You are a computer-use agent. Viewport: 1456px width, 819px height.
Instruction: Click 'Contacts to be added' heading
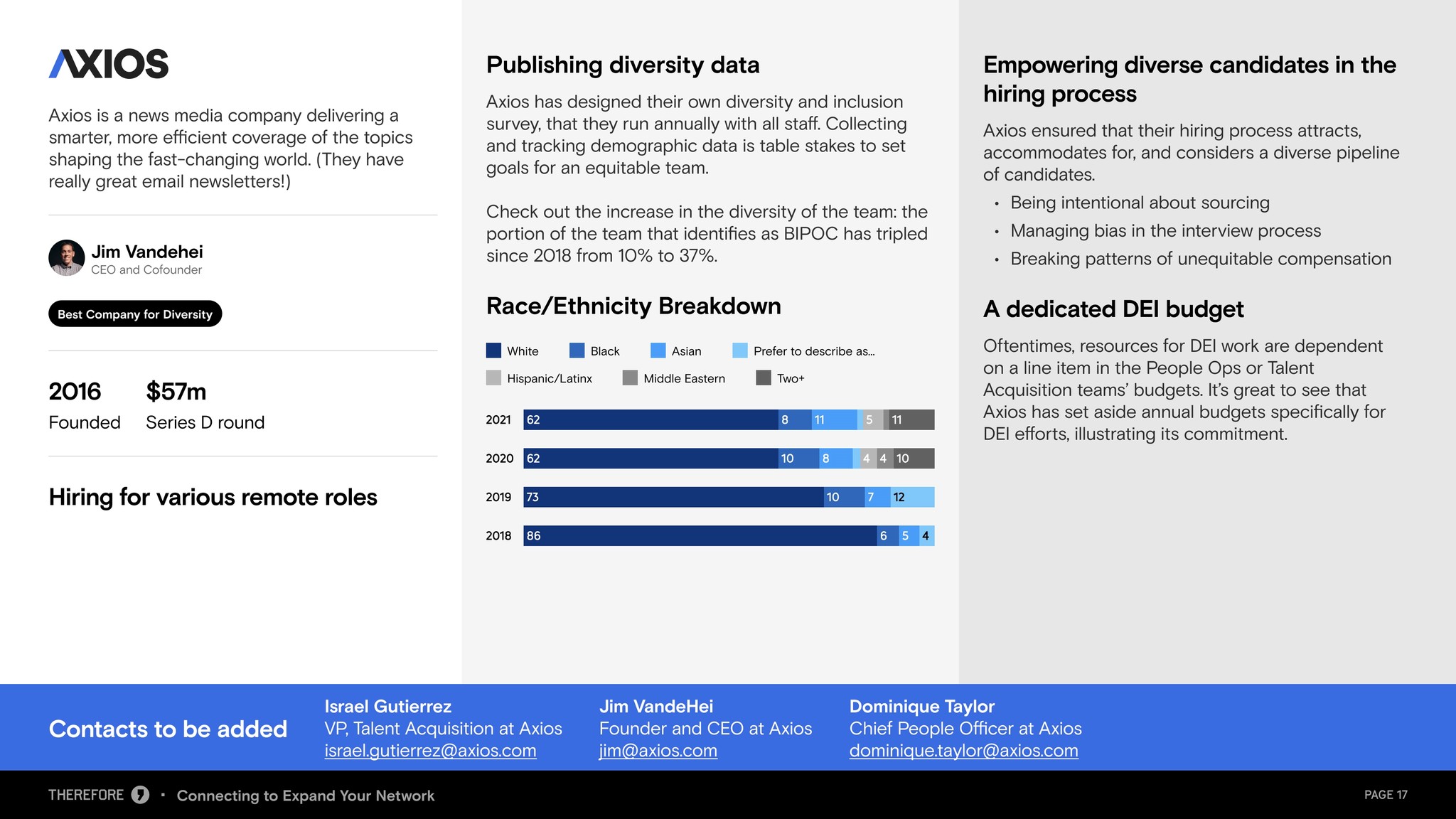[x=168, y=729]
